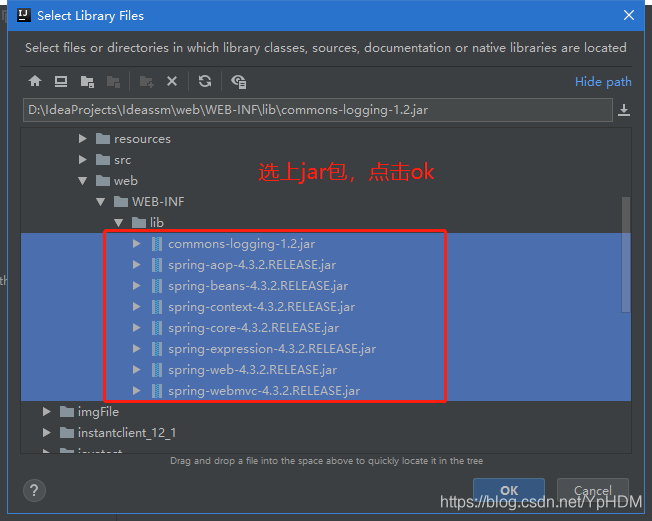Expand spring-aop-4.3.2.RELEASE.jar arrow

pyautogui.click(x=136, y=264)
